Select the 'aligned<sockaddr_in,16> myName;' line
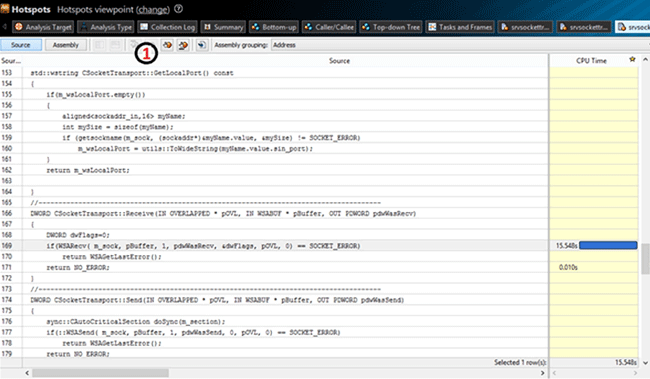This screenshot has height=379, width=650. (x=124, y=116)
